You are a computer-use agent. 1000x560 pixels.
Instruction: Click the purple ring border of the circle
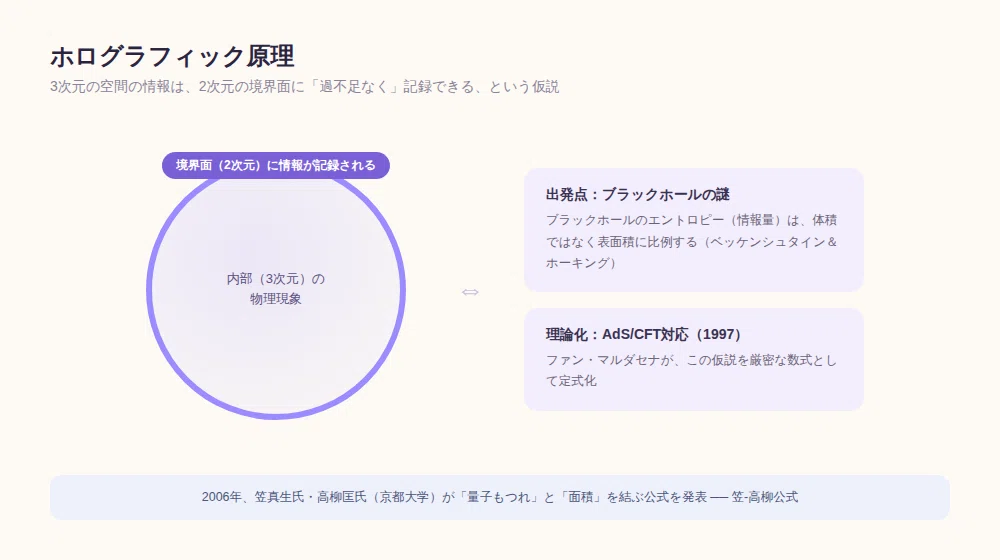(149, 290)
